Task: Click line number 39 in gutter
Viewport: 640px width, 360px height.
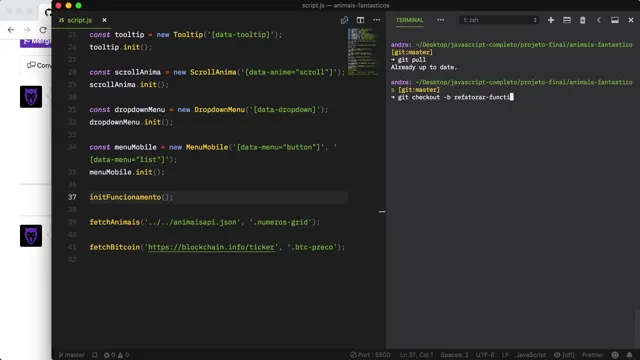Action: 72,222
